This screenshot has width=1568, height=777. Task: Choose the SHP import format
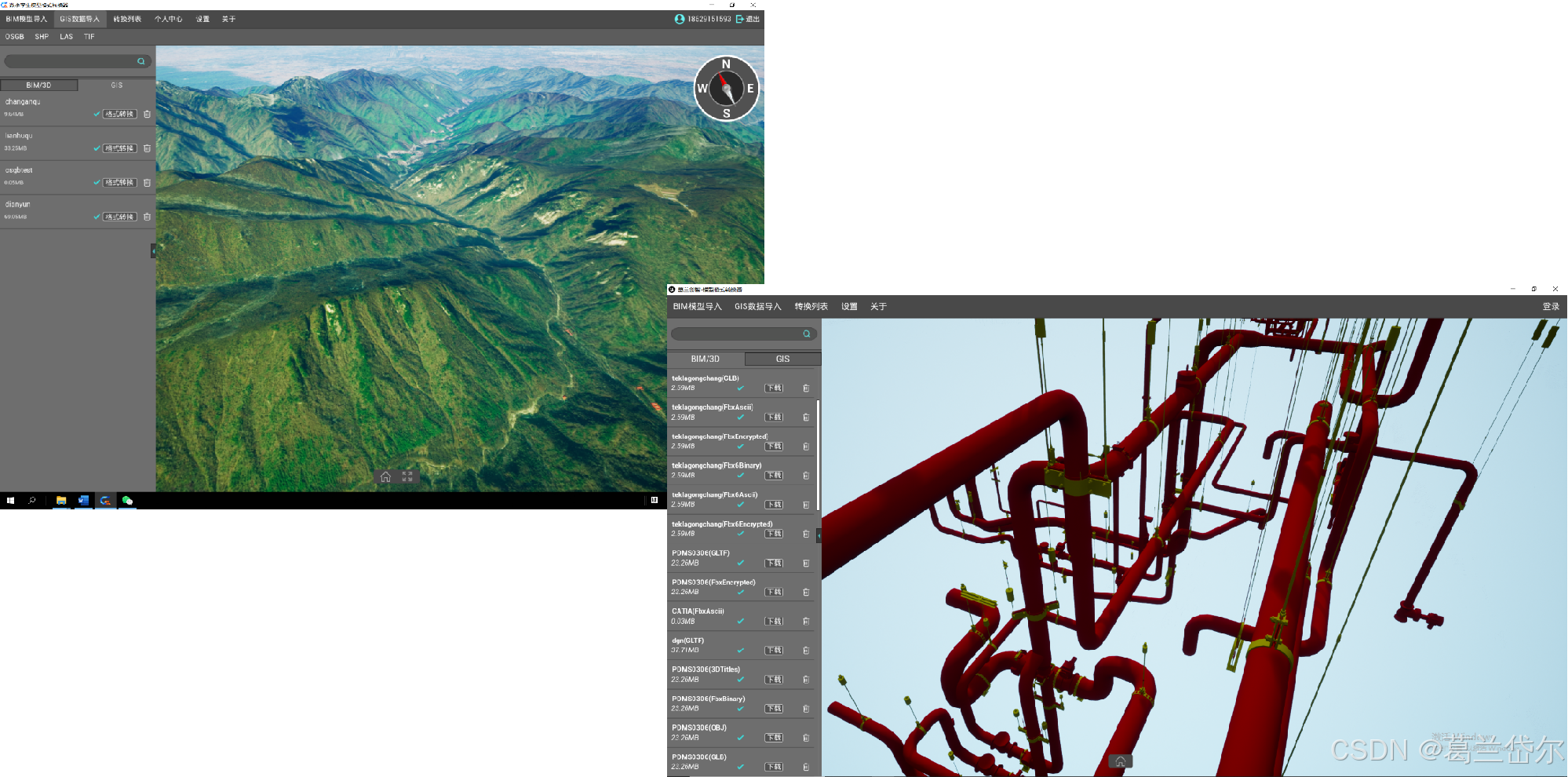(x=42, y=37)
